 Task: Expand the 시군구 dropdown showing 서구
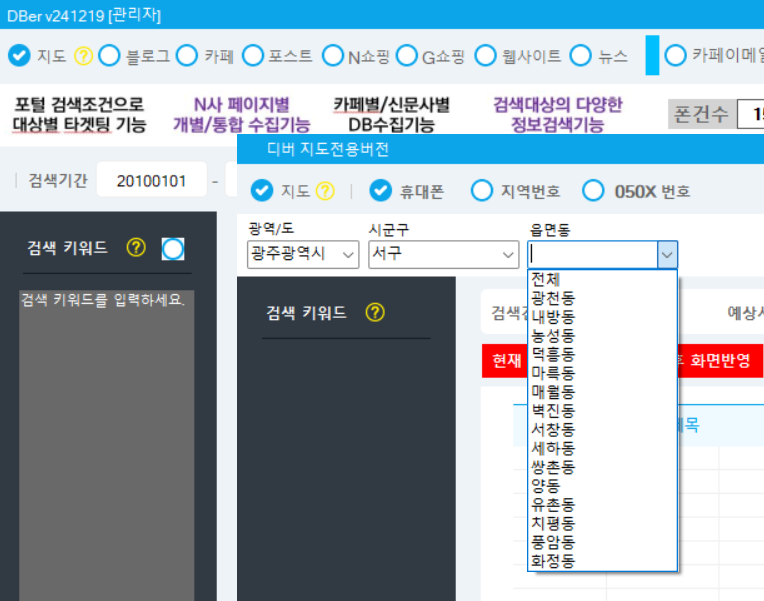pos(443,255)
